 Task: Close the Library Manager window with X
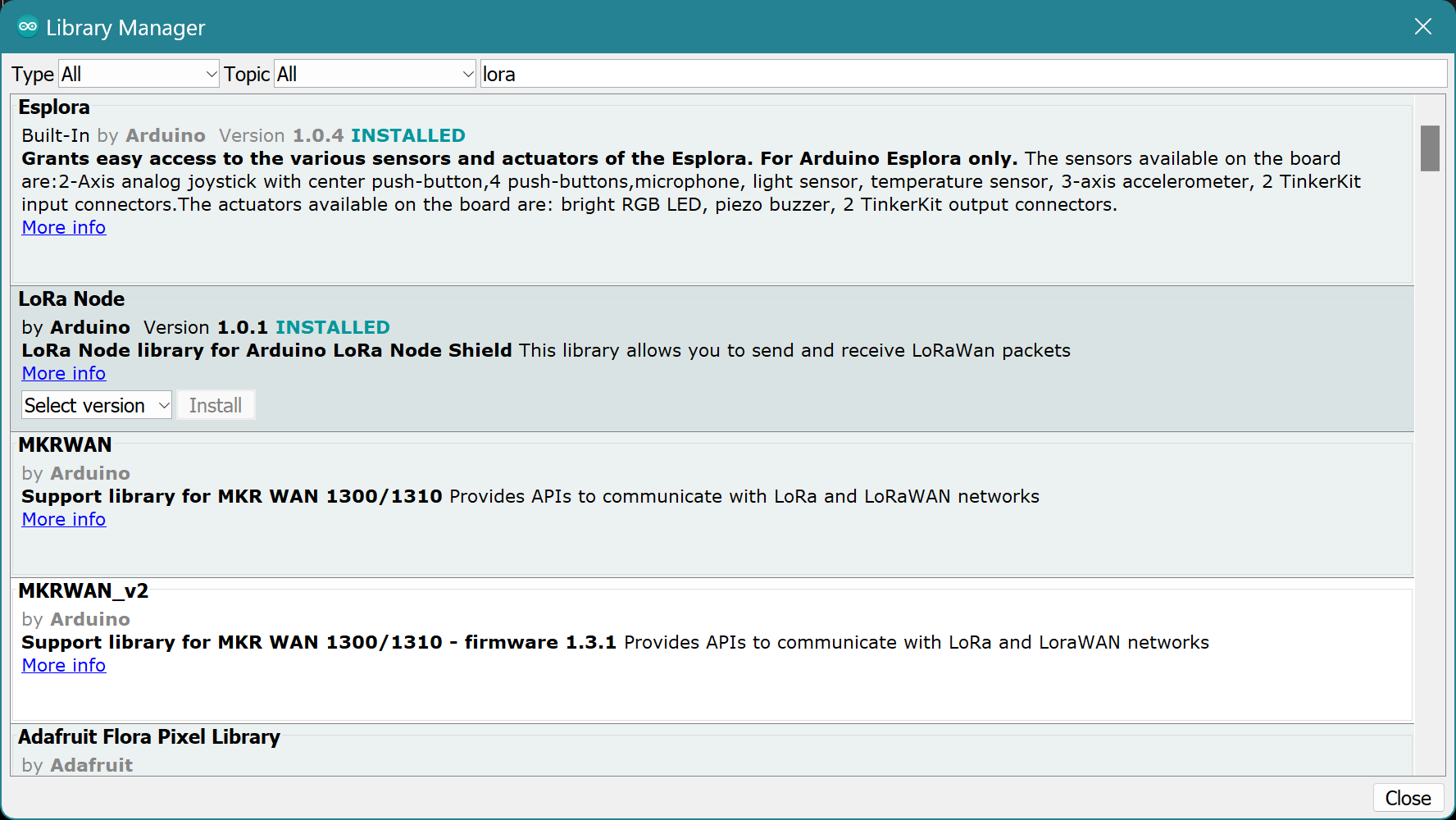(1422, 26)
